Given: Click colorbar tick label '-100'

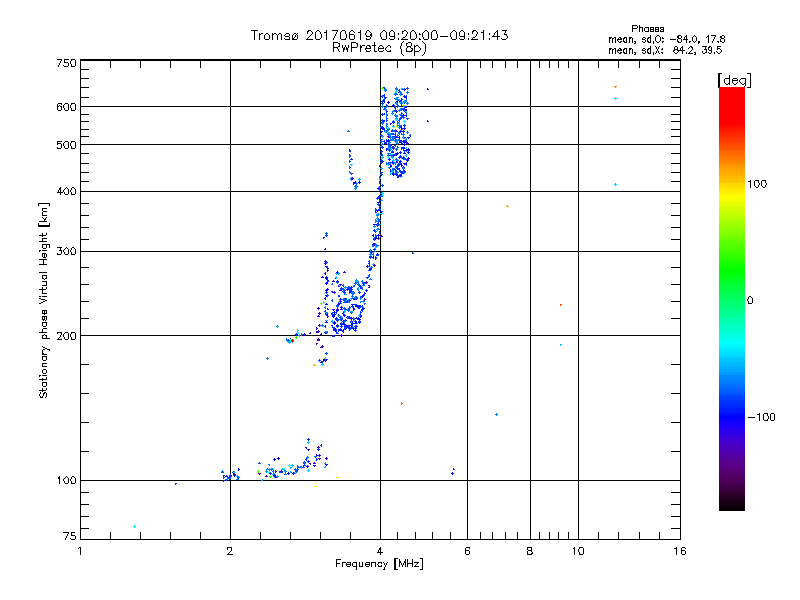Looking at the screenshot, I should pyautogui.click(x=761, y=417).
